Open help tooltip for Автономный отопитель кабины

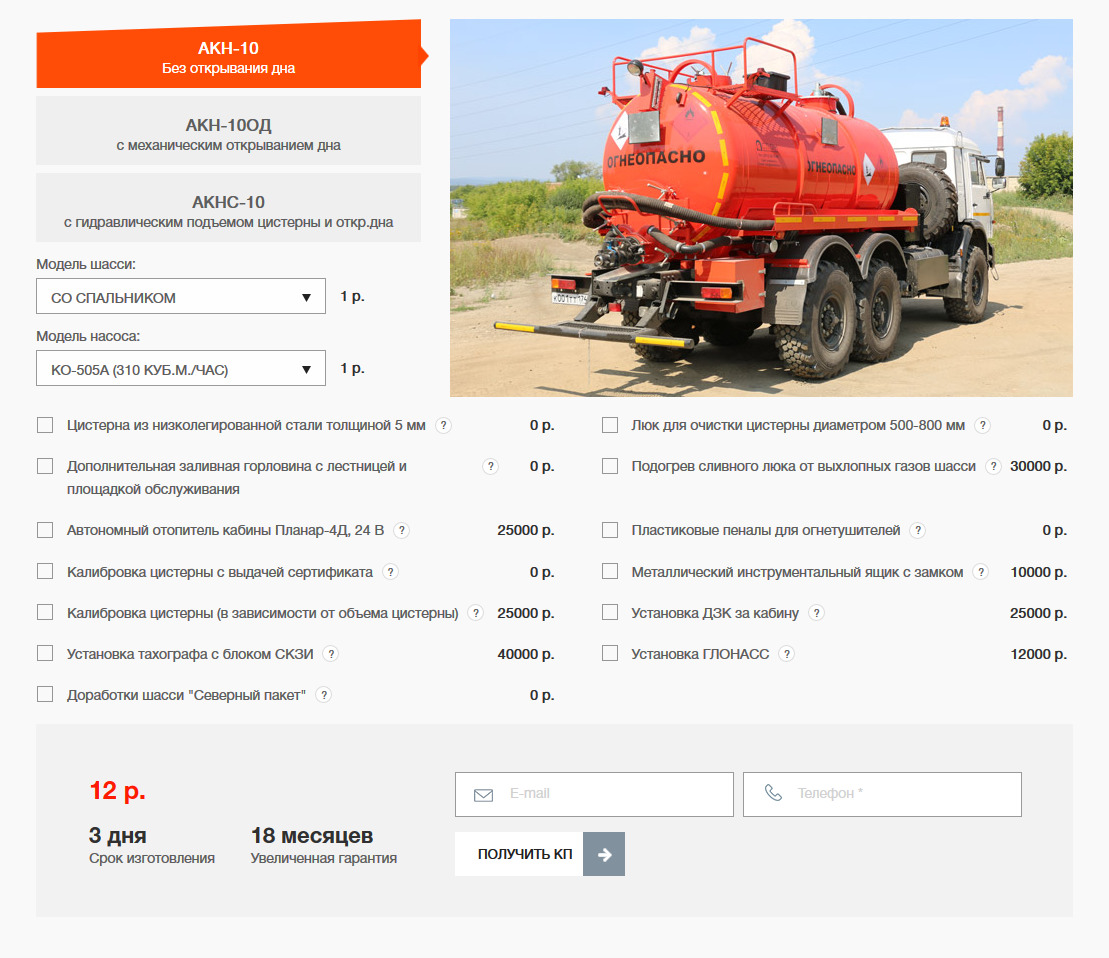point(402,530)
